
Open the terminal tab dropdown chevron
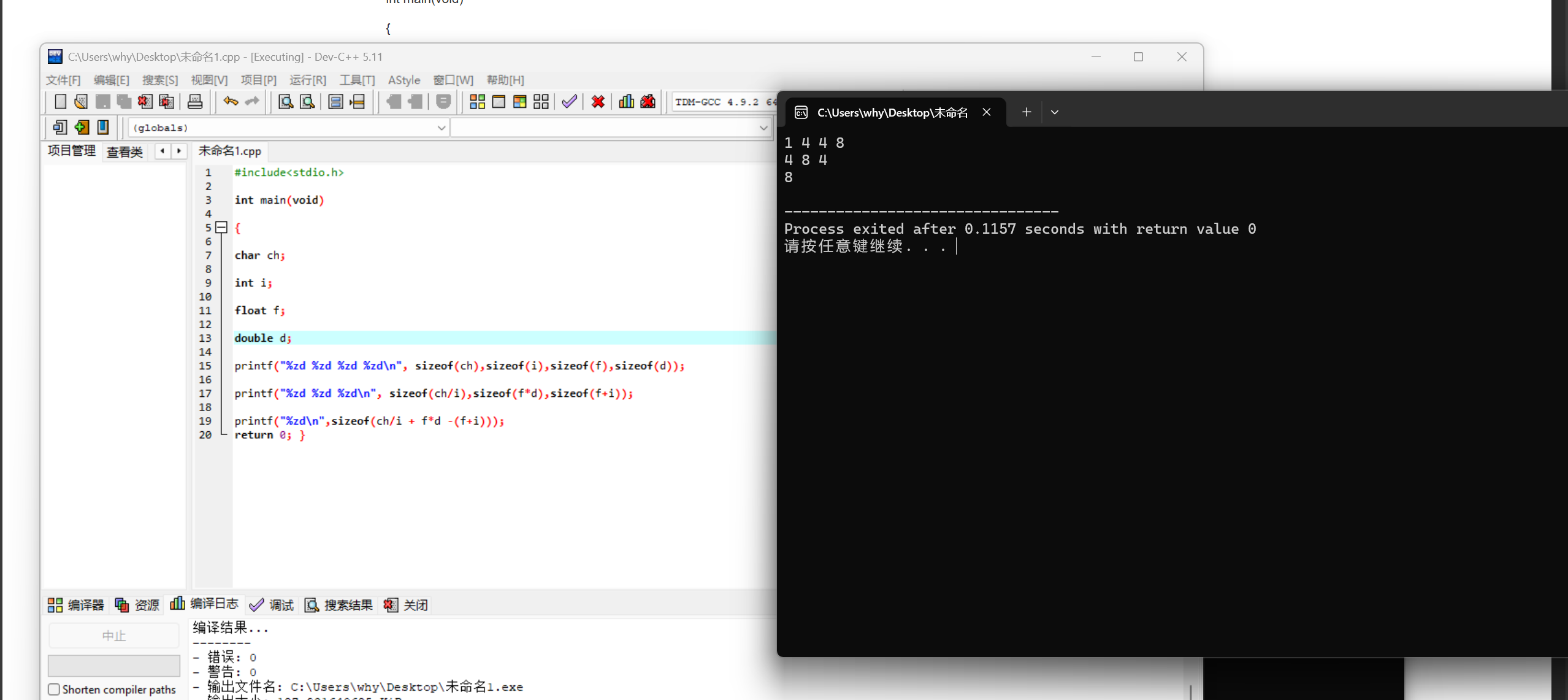(1054, 112)
